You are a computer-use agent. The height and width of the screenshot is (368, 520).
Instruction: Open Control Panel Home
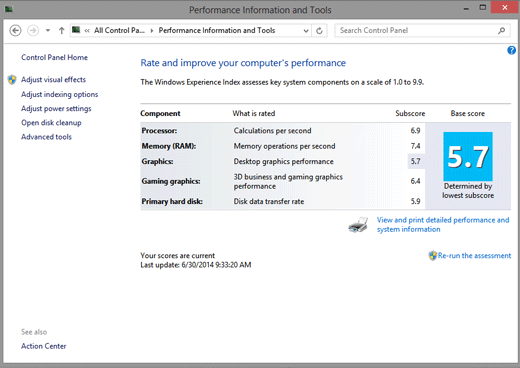(54, 57)
